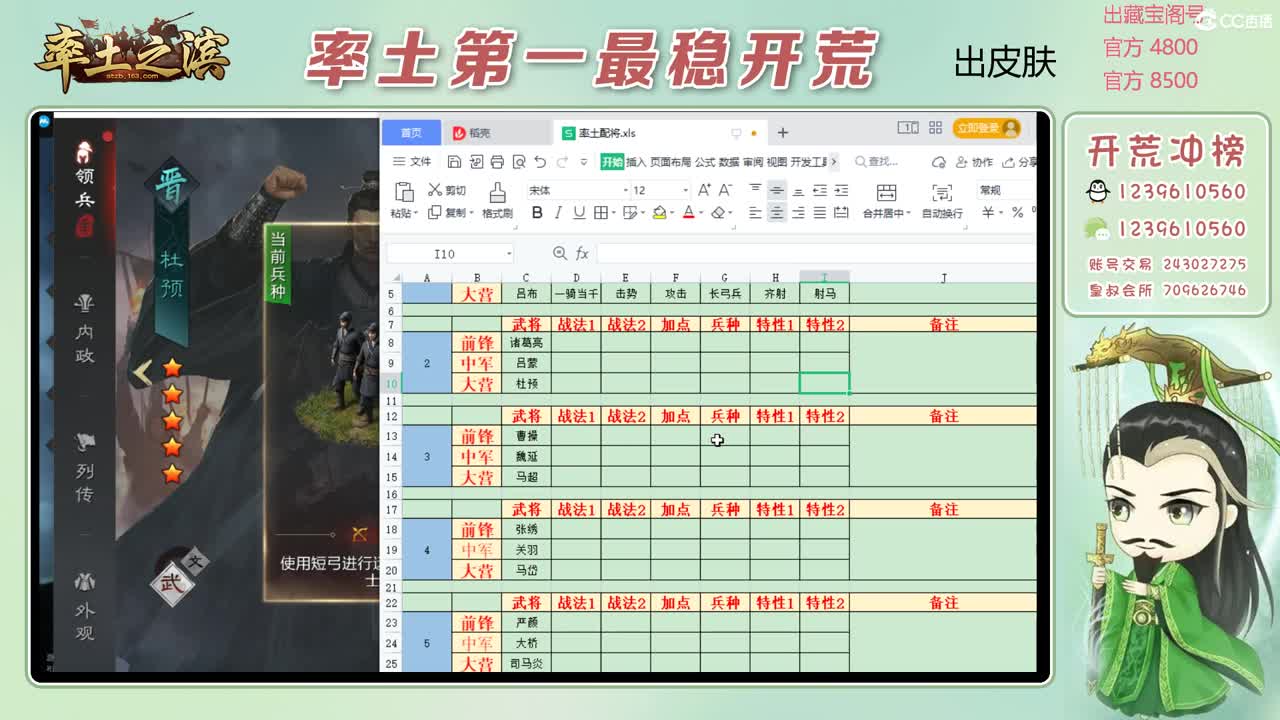Expand more ribbon tabs chevron
The width and height of the screenshot is (1280, 720).
(833, 161)
